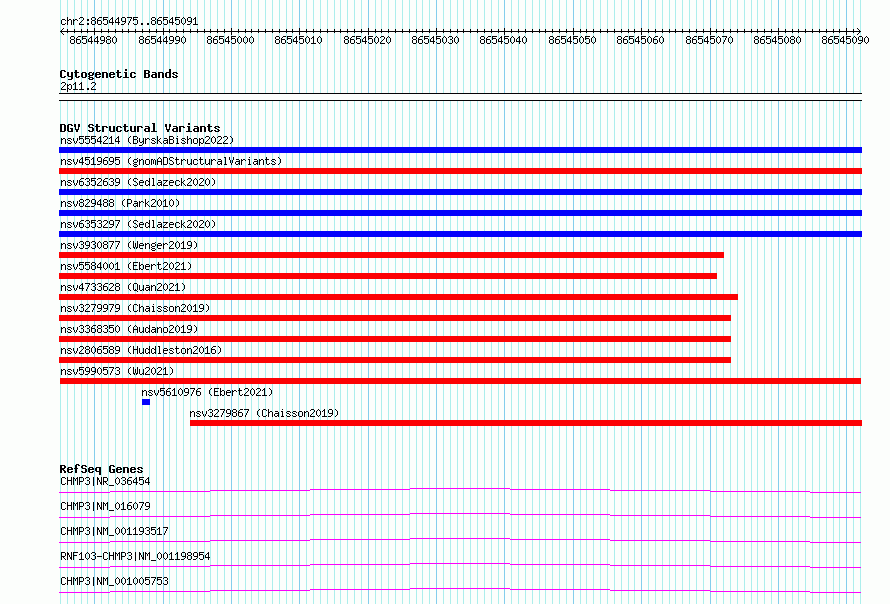Click ruler position 86545080
This screenshot has width=890, height=604.
(x=777, y=40)
